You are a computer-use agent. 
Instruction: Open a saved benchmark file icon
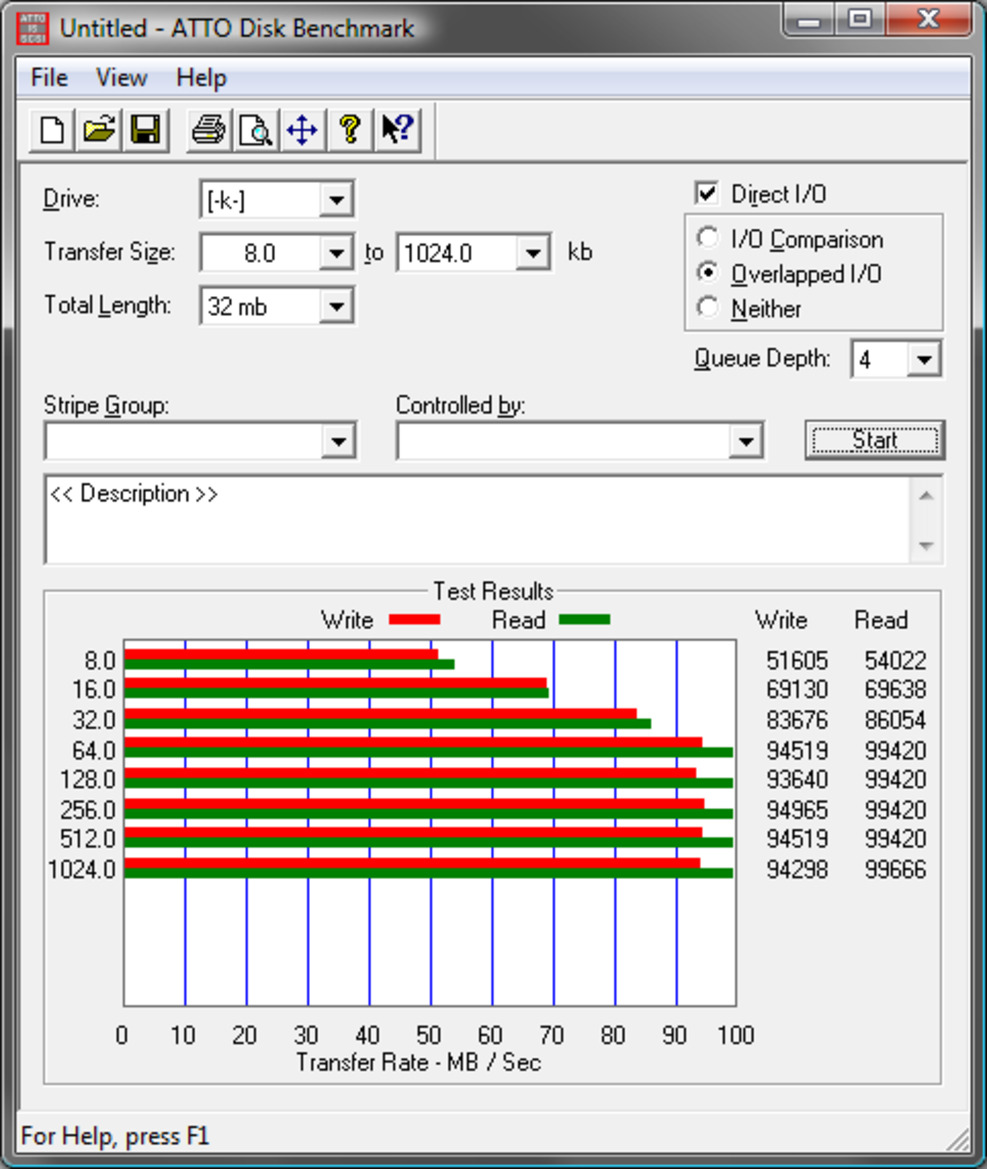click(99, 130)
